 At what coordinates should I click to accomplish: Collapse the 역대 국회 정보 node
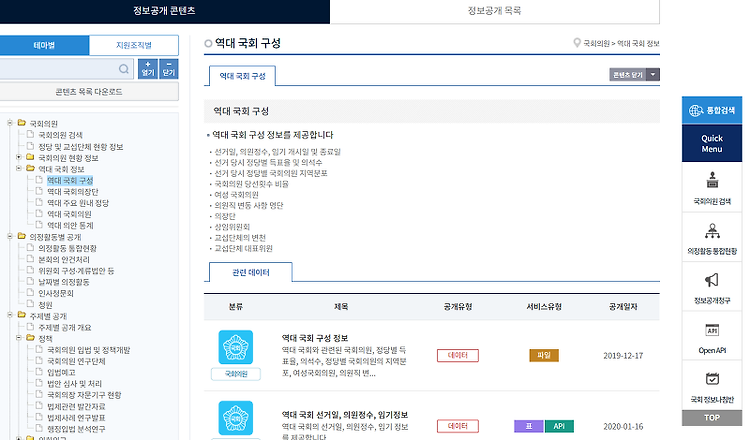pyautogui.click(x=19, y=168)
